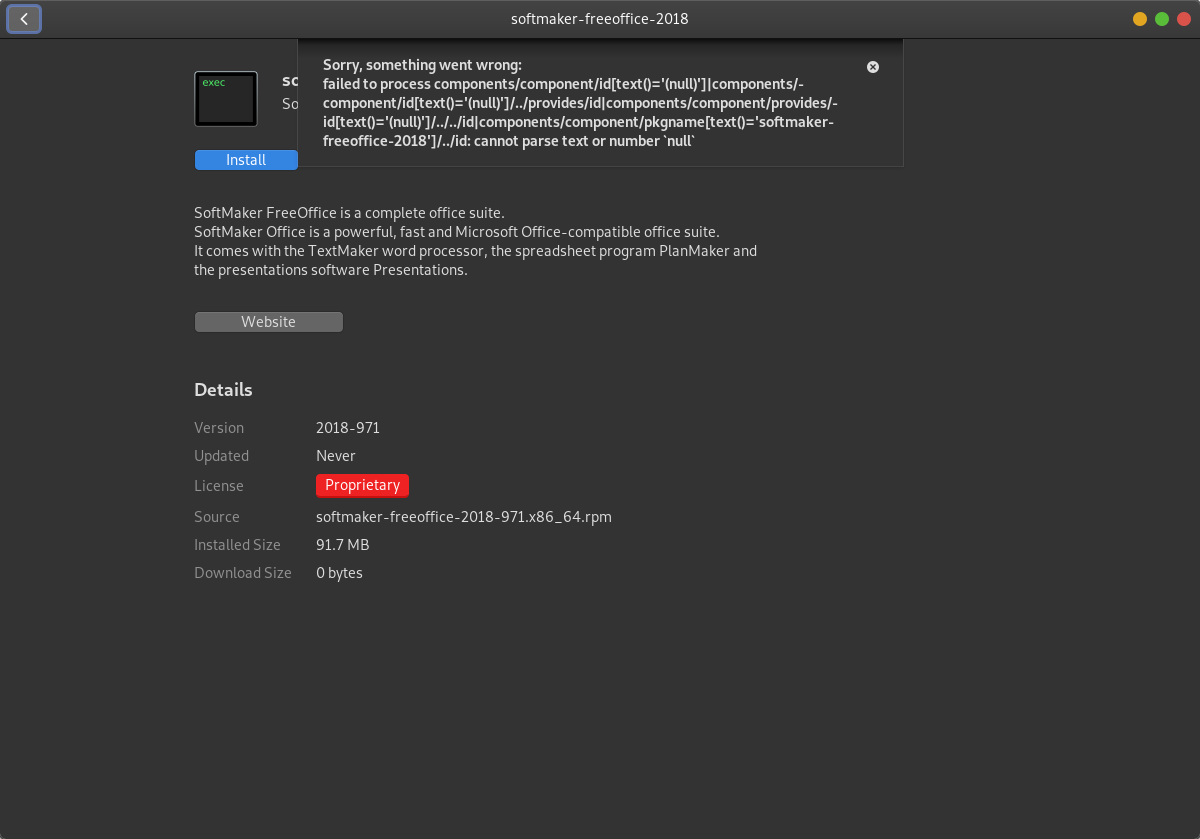This screenshot has width=1200, height=839.
Task: Click the exec application icon
Action: (226, 99)
